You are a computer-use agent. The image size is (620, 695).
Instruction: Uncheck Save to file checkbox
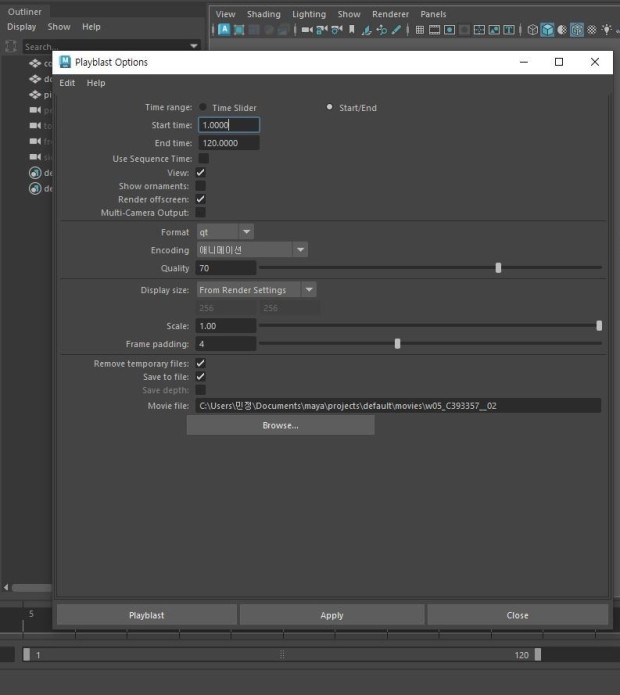tap(200, 376)
